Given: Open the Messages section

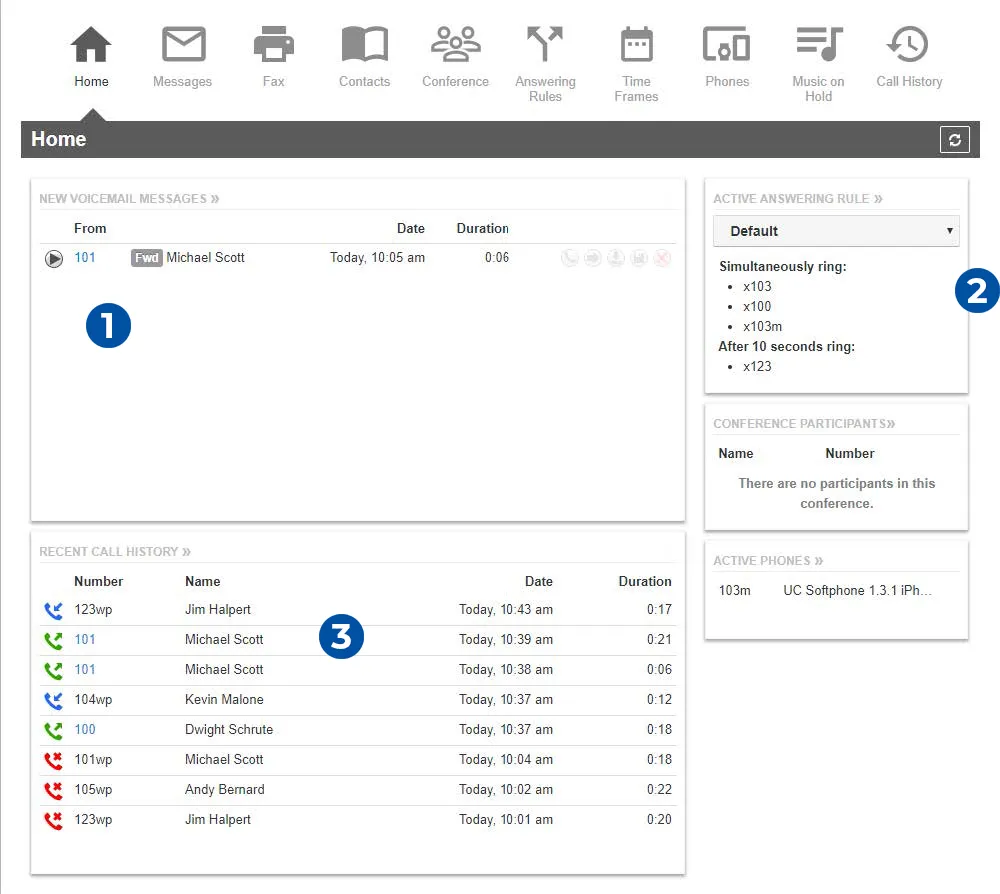Looking at the screenshot, I should tap(182, 57).
